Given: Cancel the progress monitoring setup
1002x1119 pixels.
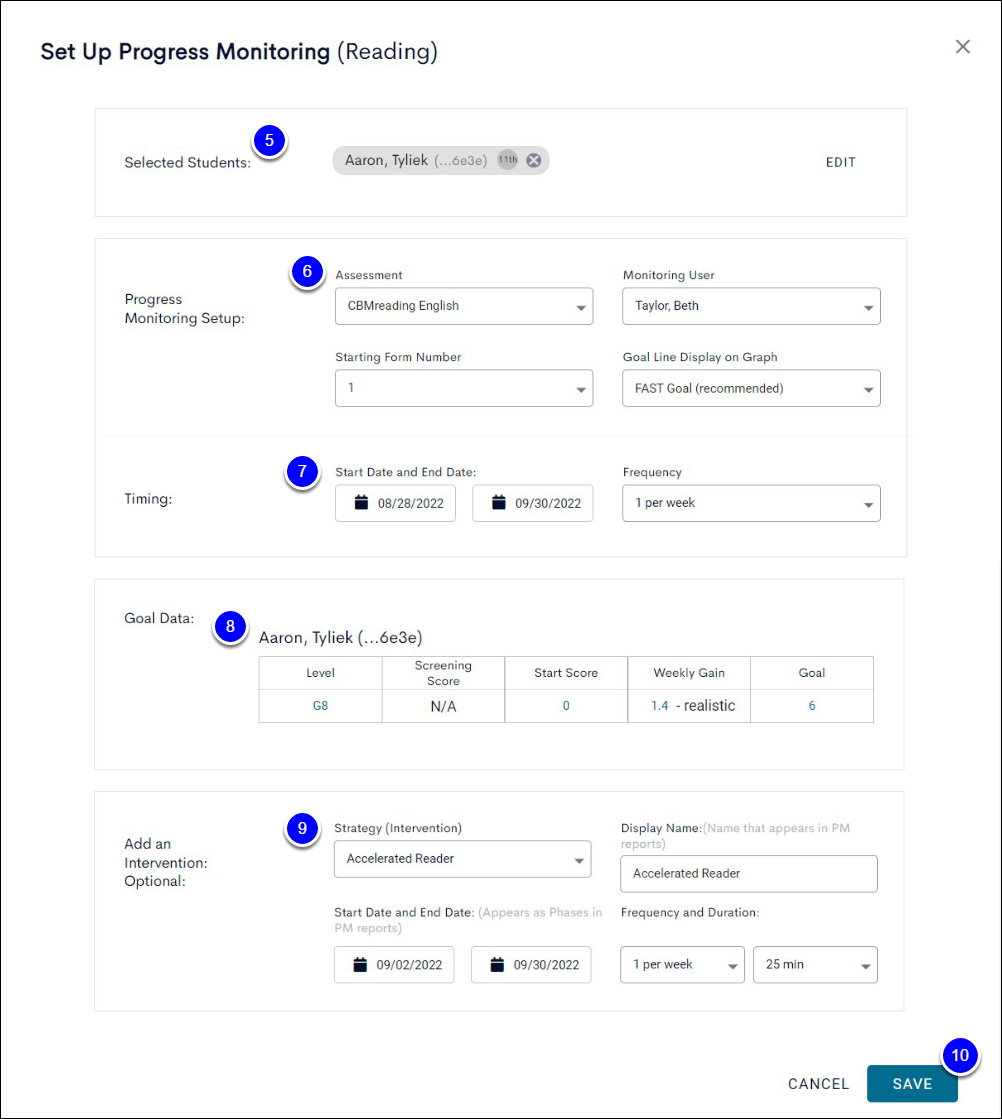Looking at the screenshot, I should point(818,1084).
